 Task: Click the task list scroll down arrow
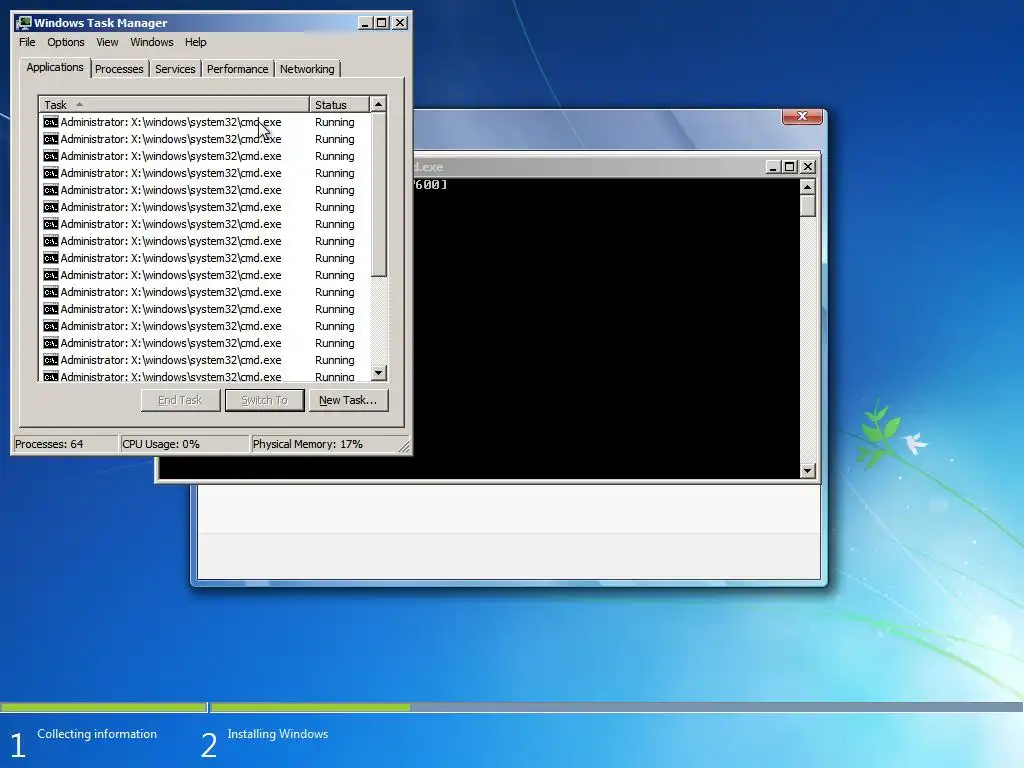click(379, 373)
